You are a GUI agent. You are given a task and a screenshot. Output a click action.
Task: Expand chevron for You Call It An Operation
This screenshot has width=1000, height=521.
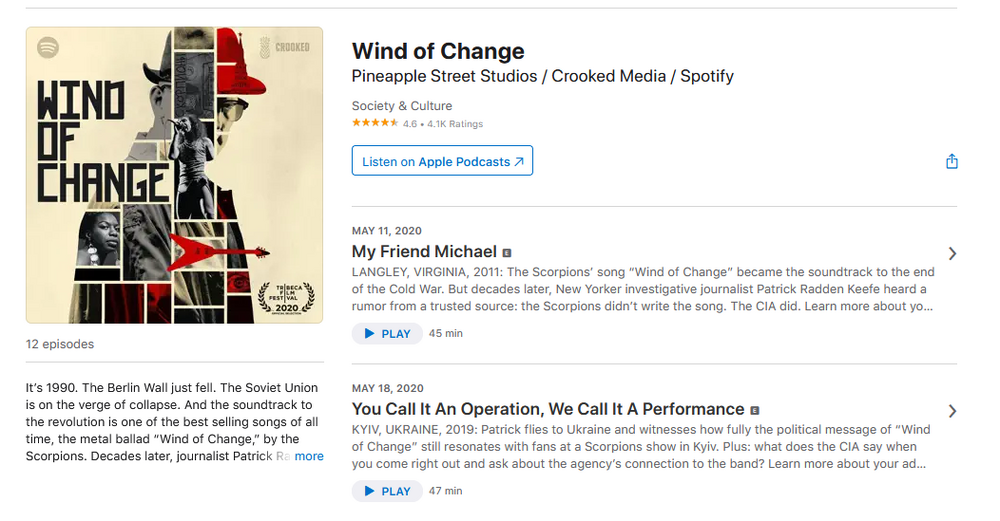pyautogui.click(x=952, y=411)
